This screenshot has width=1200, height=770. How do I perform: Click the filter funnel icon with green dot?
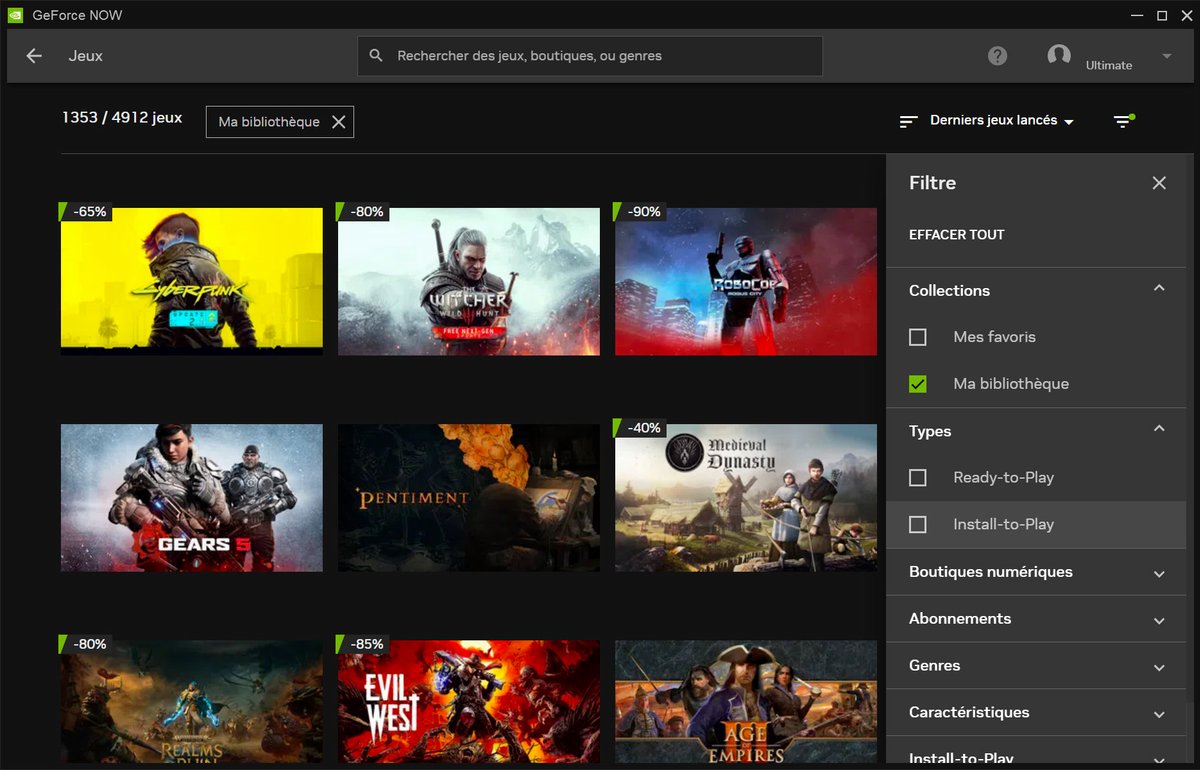1122,120
